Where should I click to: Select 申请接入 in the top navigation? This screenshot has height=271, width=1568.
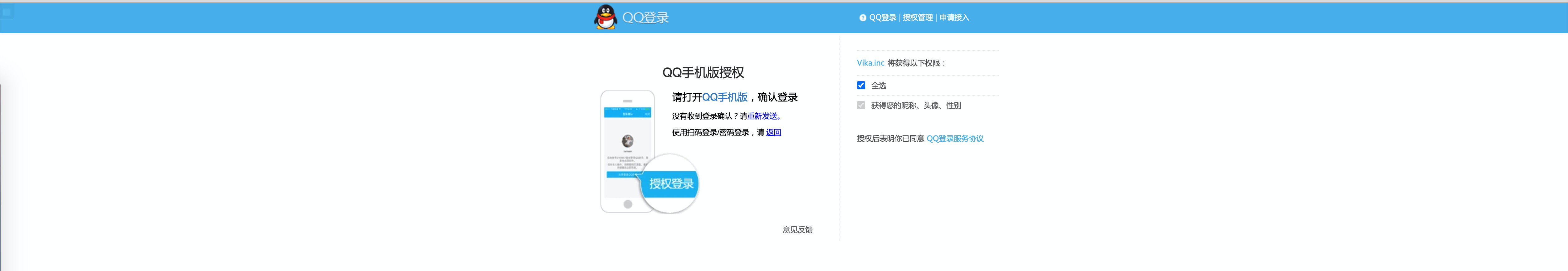954,18
